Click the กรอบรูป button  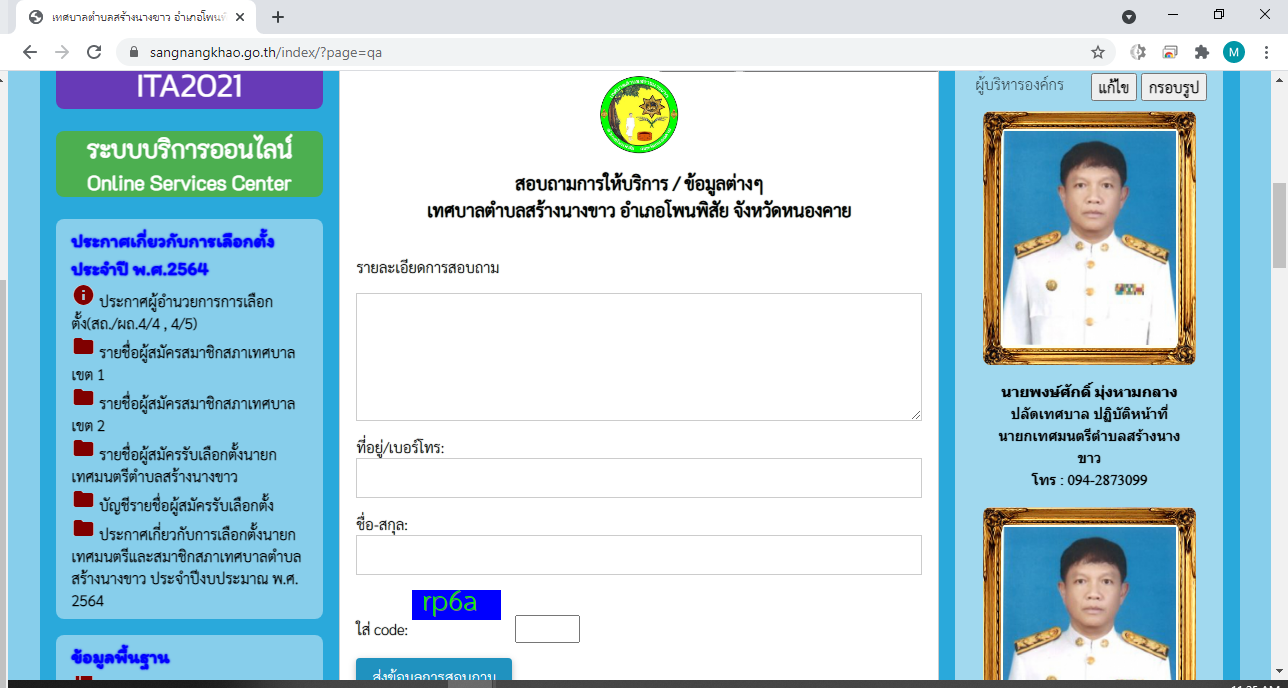pyautogui.click(x=1174, y=87)
